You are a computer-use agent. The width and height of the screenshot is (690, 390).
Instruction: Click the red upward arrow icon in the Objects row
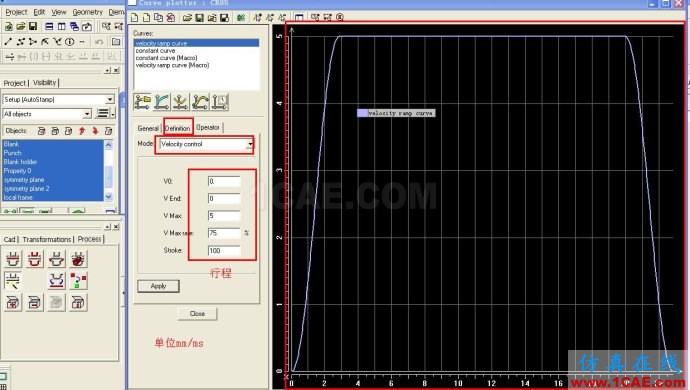82,131
